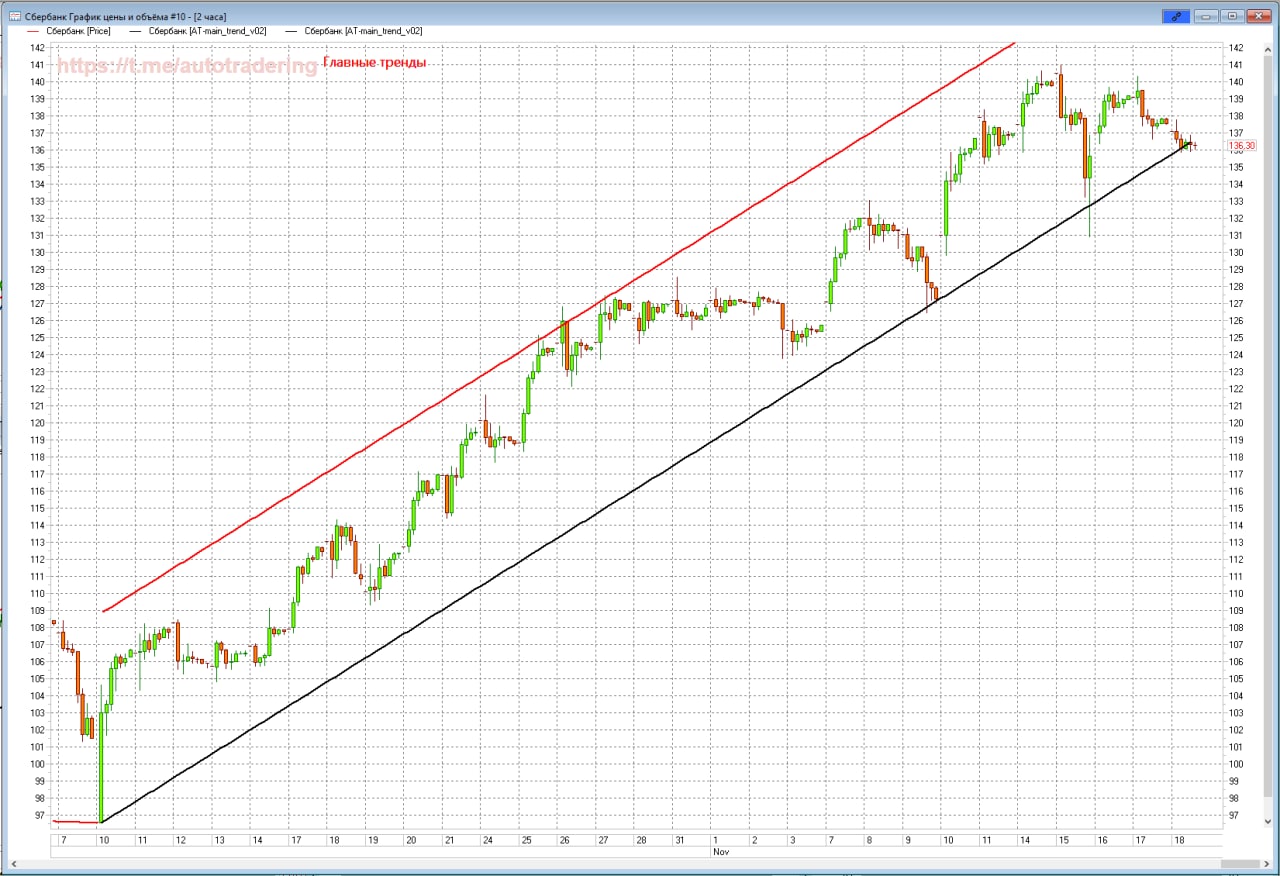Close the Сбербанк chart window
1280x876 pixels.
1257,16
